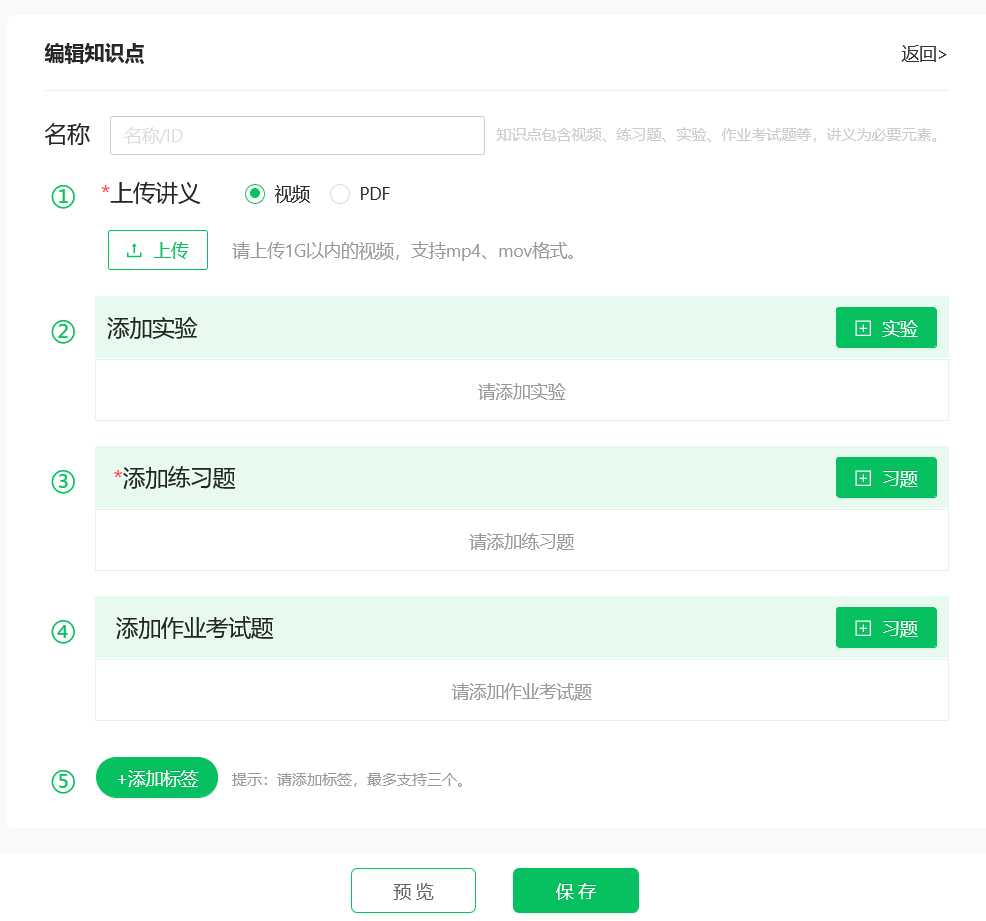This screenshot has height=921, width=986.
Task: Click the 上传 upload button
Action: click(158, 250)
